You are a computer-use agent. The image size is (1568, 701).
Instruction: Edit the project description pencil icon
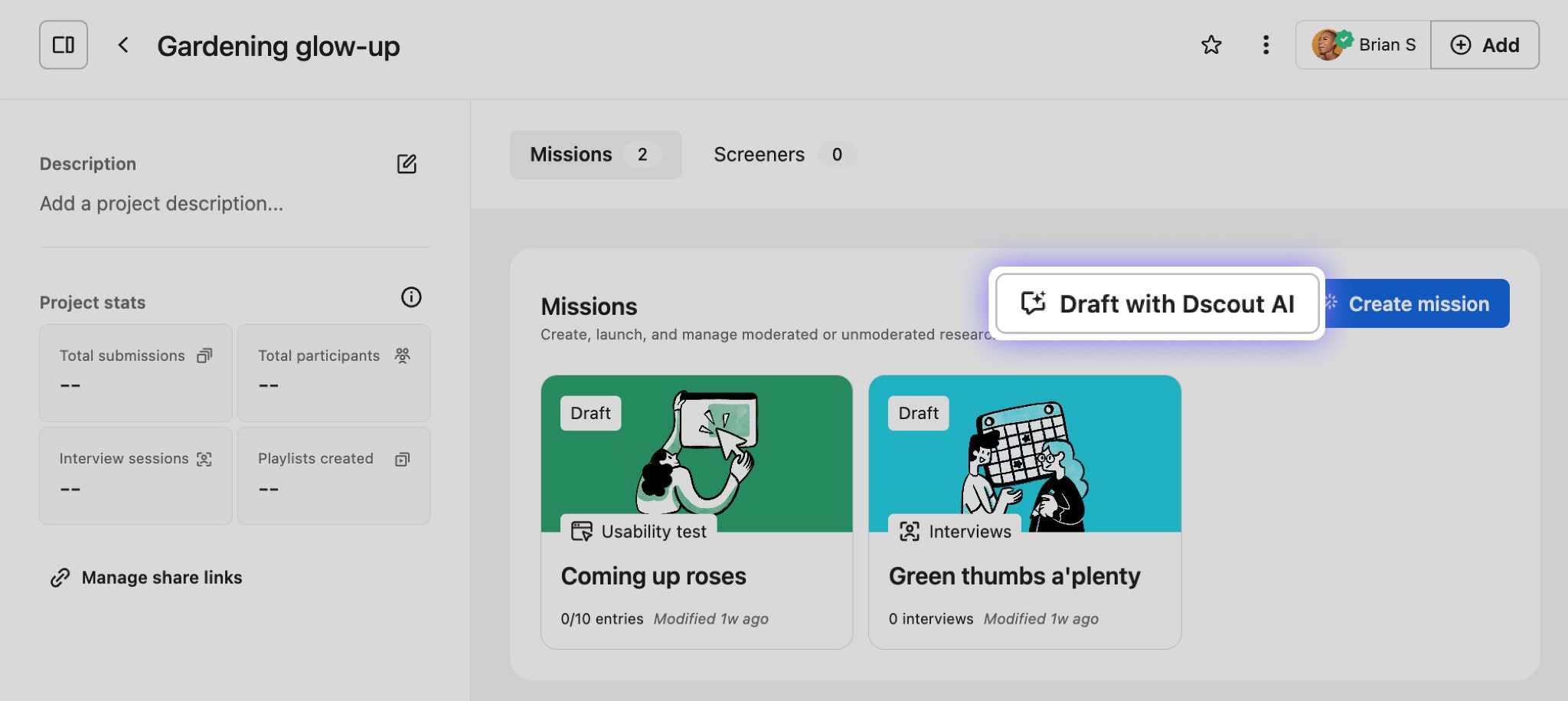tap(407, 164)
